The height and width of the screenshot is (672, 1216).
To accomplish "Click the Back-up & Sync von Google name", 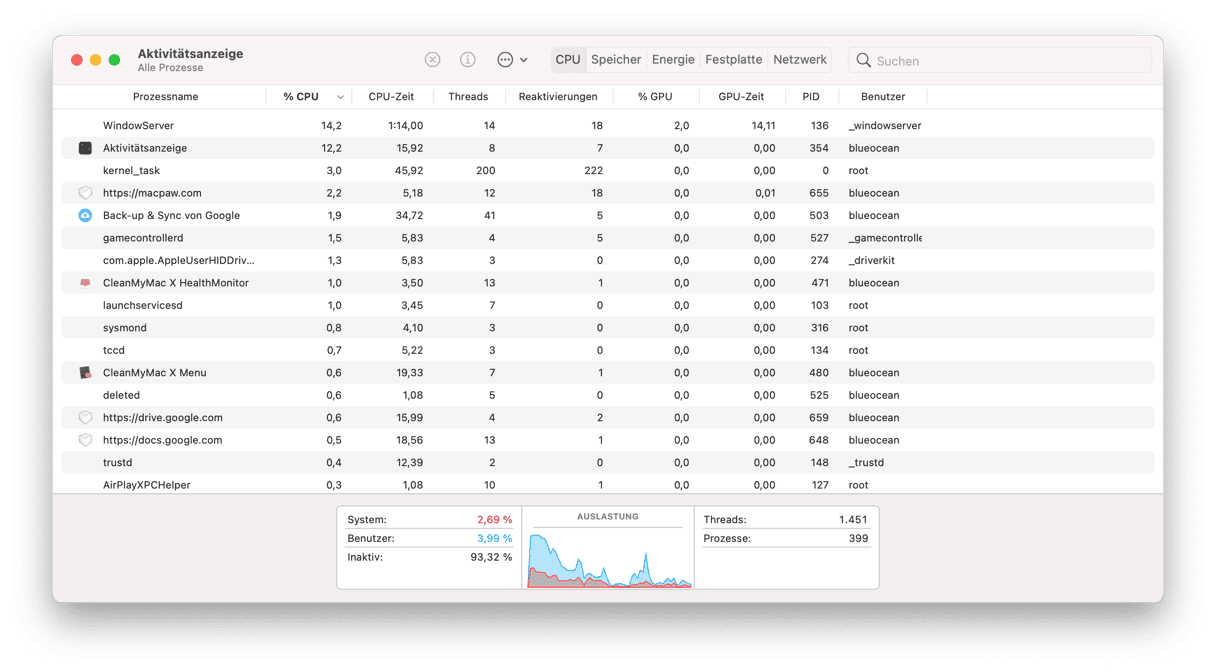I will pyautogui.click(x=171, y=215).
